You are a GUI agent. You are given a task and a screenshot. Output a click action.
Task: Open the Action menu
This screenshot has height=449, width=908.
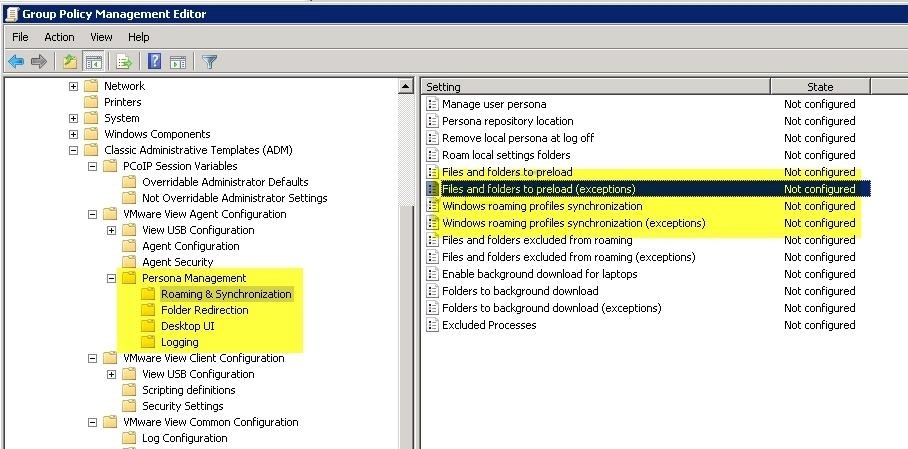coord(59,37)
